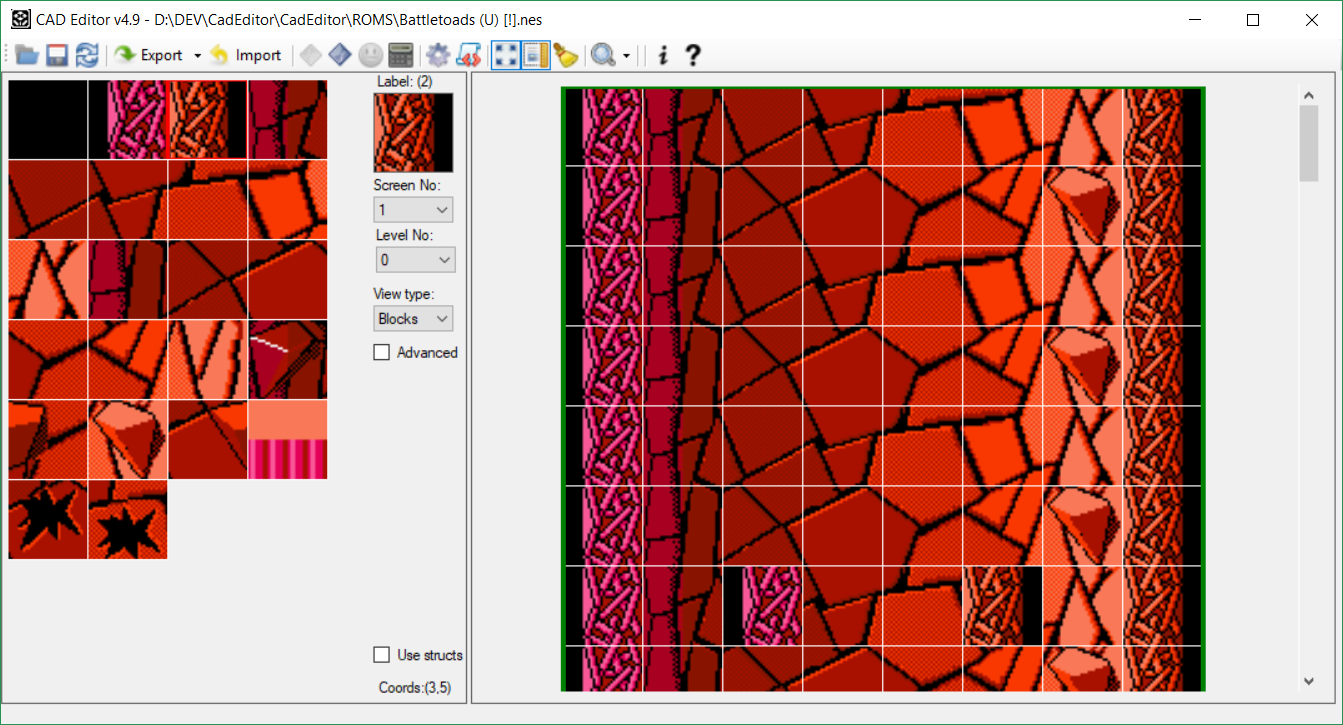
Task: Click the orange chain tile in map interior
Action: point(1002,606)
